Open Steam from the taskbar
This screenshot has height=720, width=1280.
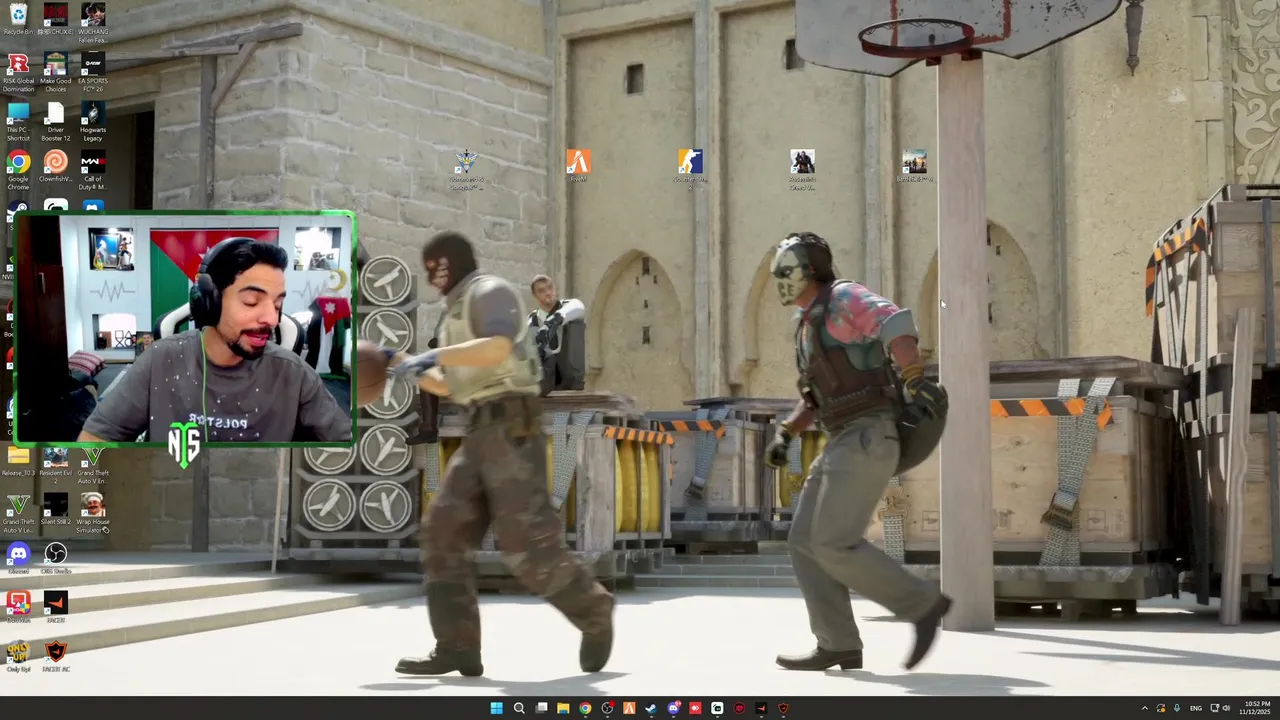pyautogui.click(x=651, y=708)
